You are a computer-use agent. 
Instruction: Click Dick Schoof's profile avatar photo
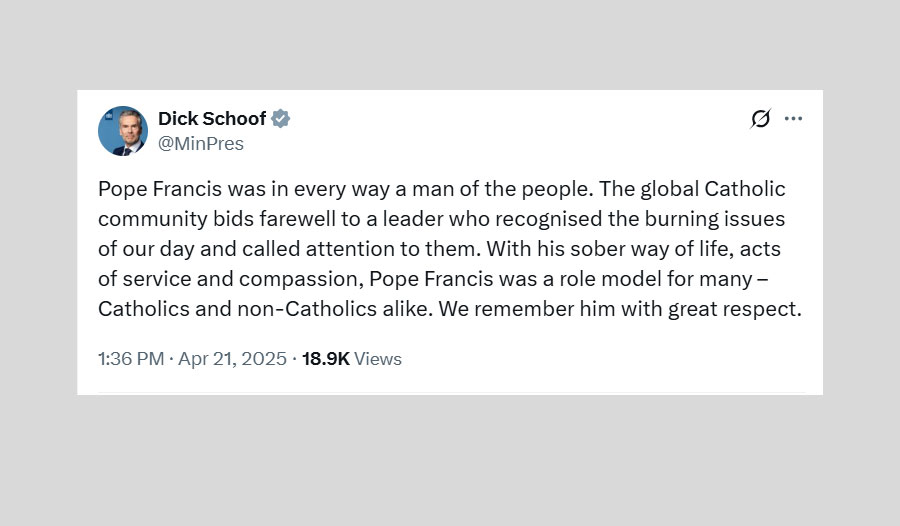(123, 131)
